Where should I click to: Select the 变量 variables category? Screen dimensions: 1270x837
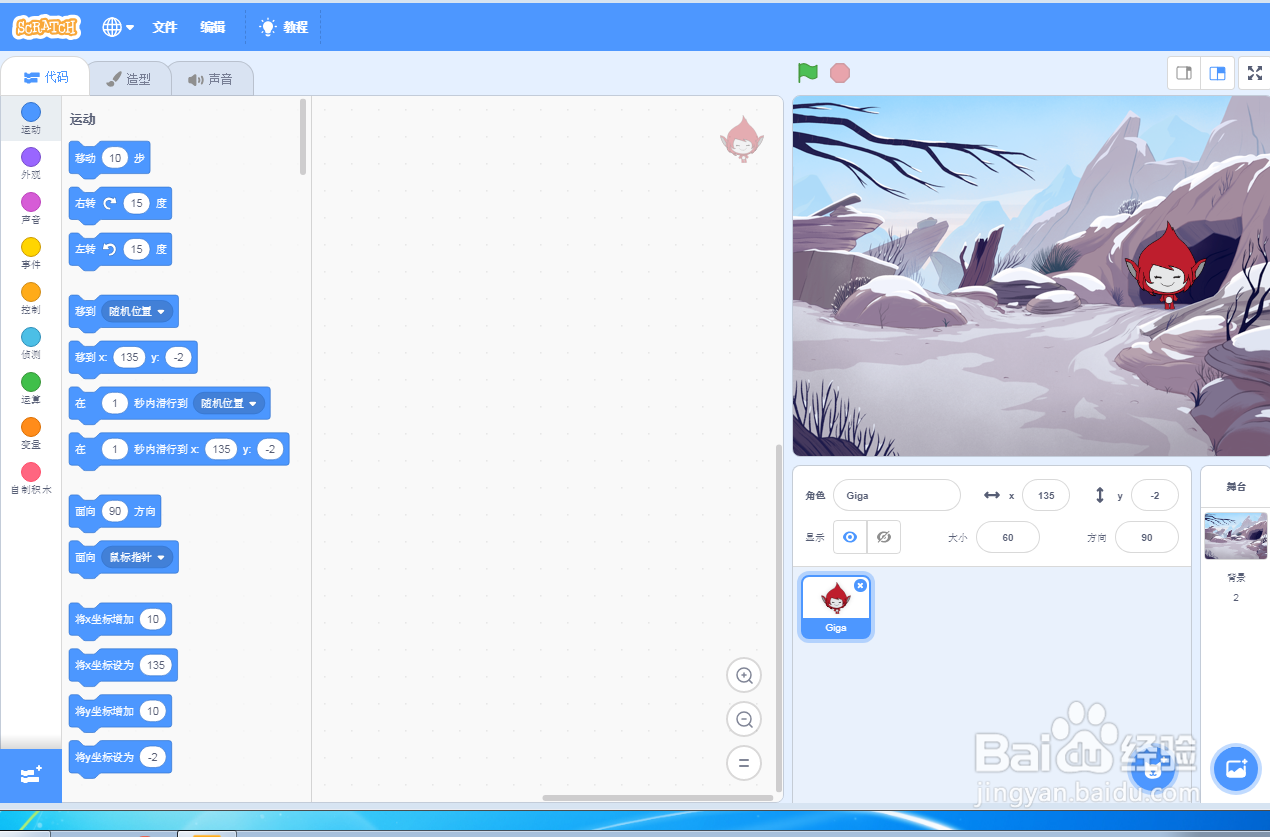coord(31,433)
